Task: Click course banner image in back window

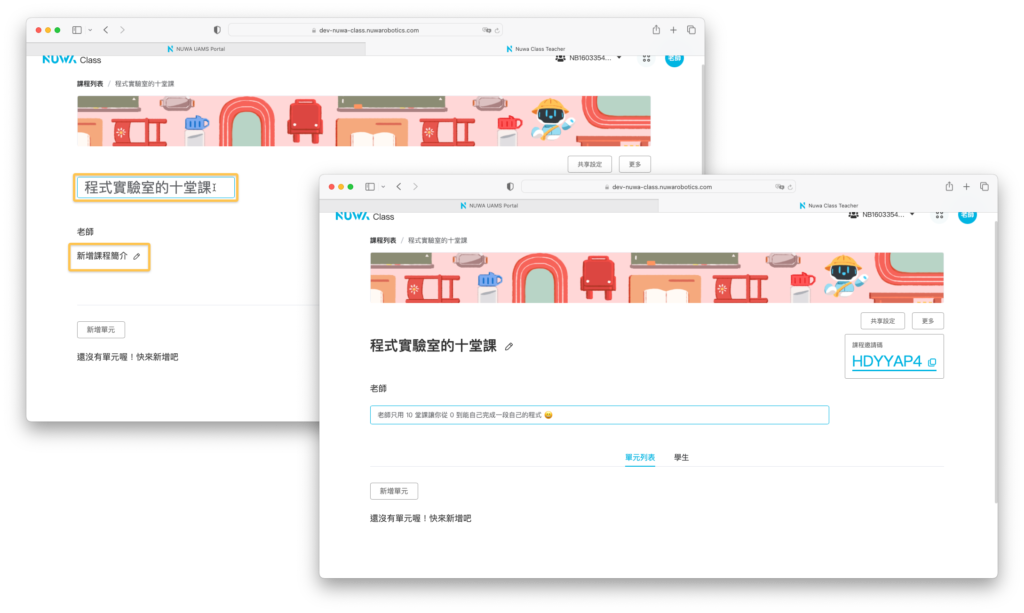Action: [x=364, y=121]
